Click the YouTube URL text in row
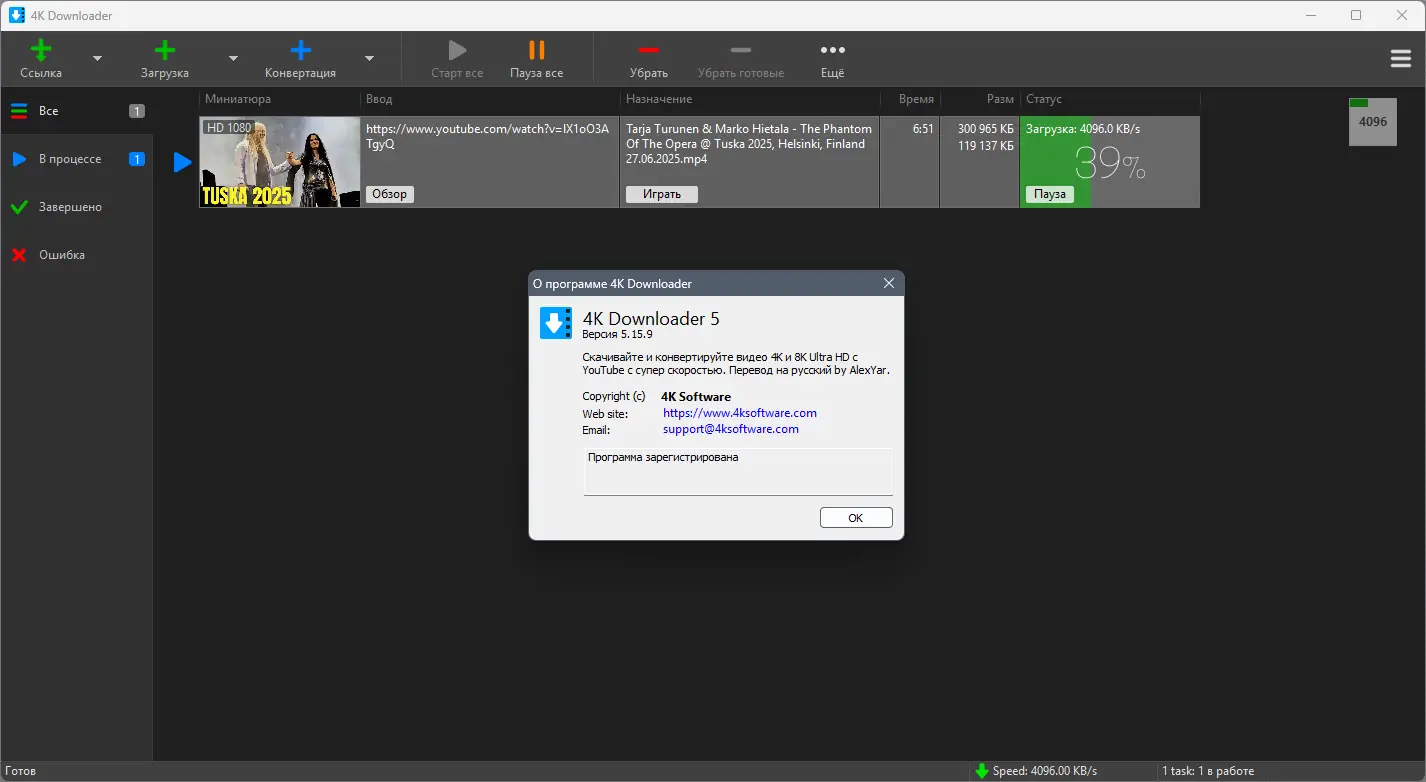The width and height of the screenshot is (1426, 782). 487,136
